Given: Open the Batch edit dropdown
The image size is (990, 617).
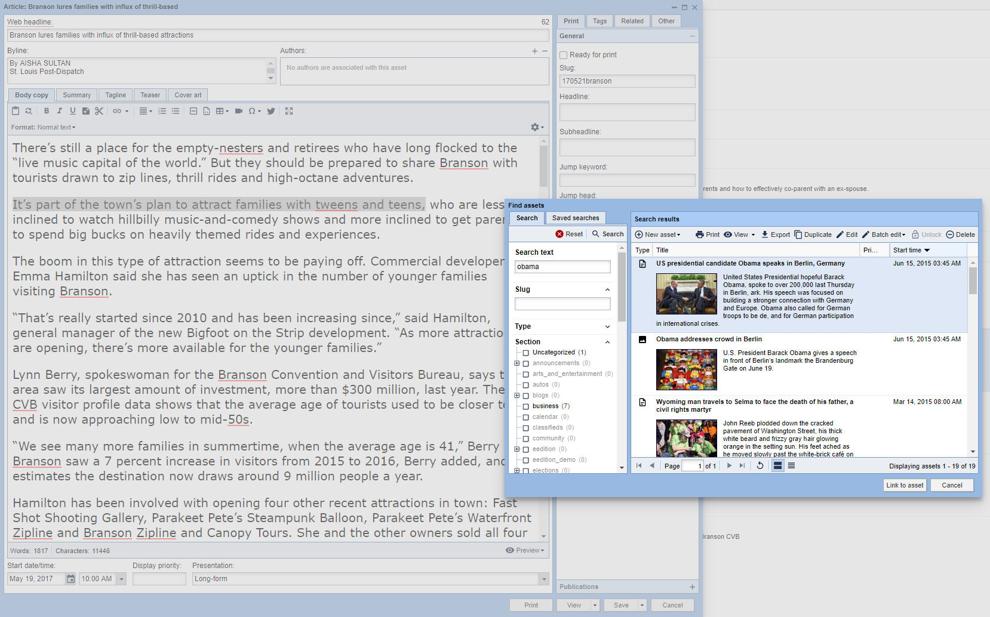Looking at the screenshot, I should (883, 234).
